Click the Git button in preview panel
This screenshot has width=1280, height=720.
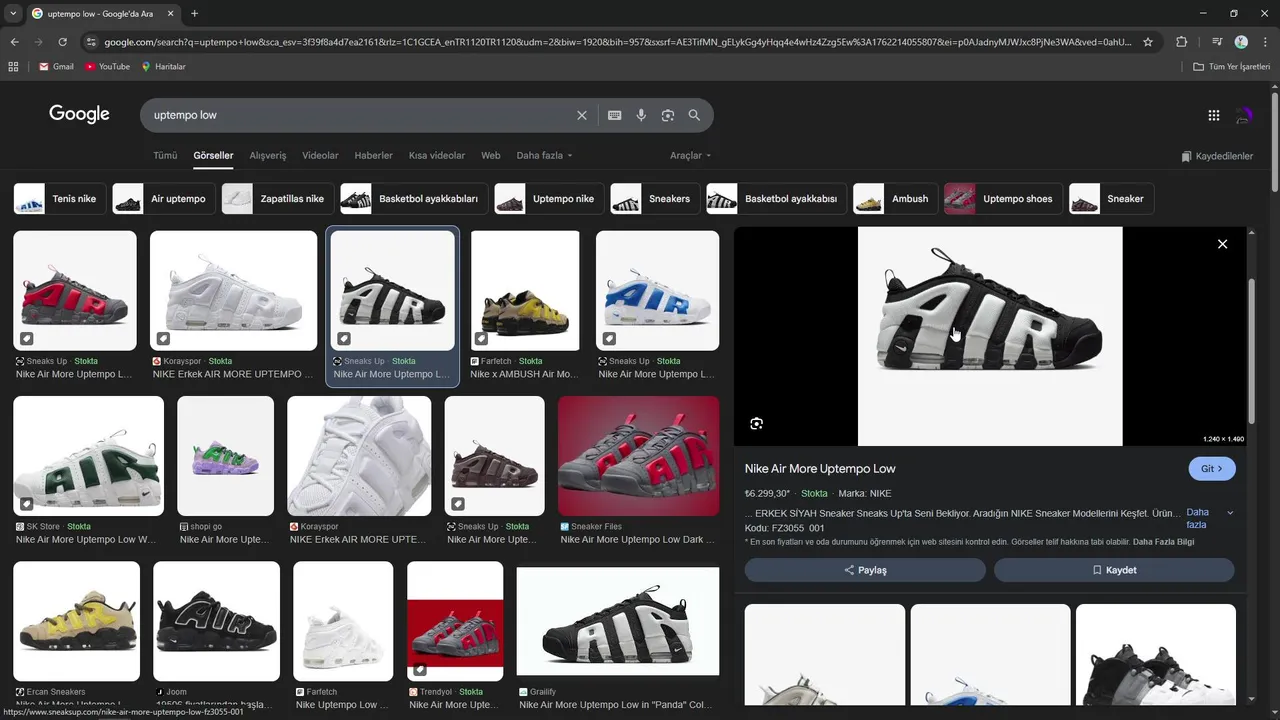click(x=1212, y=469)
